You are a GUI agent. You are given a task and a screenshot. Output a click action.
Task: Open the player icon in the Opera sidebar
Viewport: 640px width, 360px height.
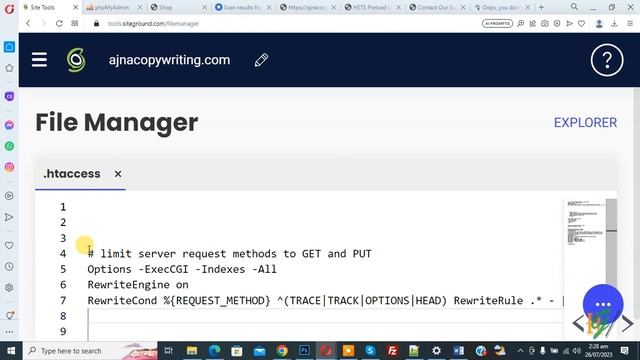[x=9, y=196]
